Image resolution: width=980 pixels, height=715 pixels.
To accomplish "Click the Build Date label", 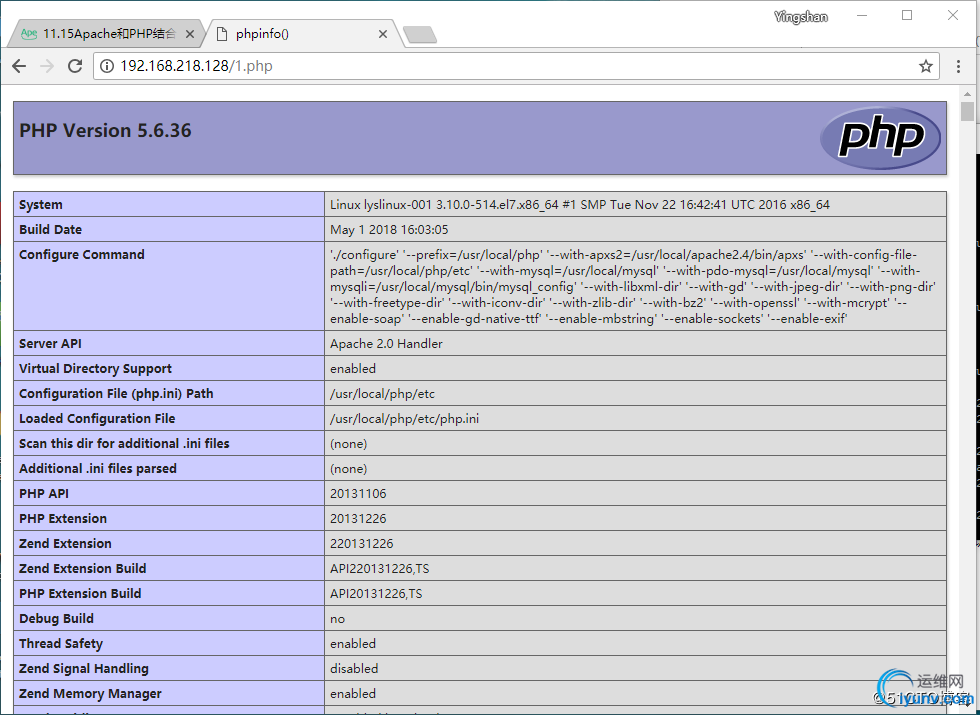I will 50,229.
